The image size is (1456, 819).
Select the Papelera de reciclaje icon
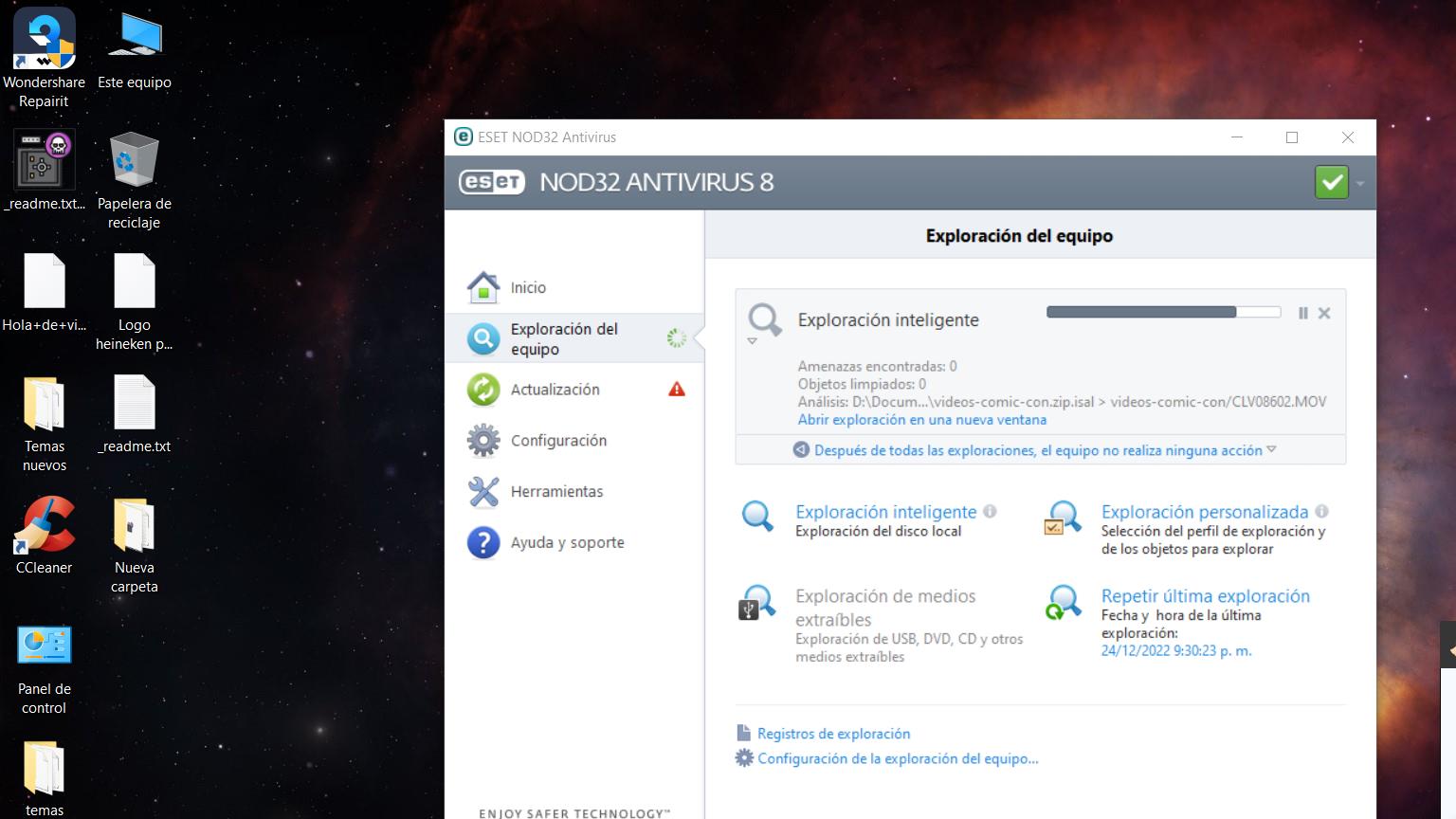click(x=134, y=180)
